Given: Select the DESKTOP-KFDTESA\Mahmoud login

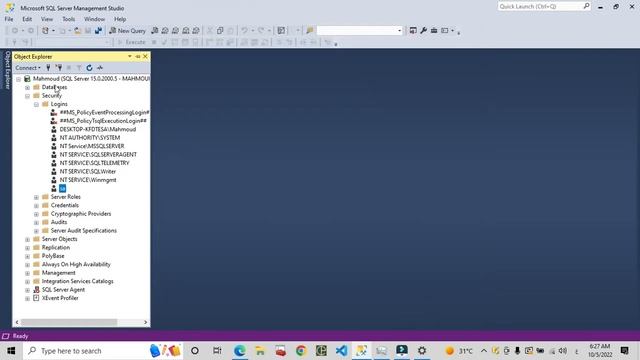Looking at the screenshot, I should point(98,129).
